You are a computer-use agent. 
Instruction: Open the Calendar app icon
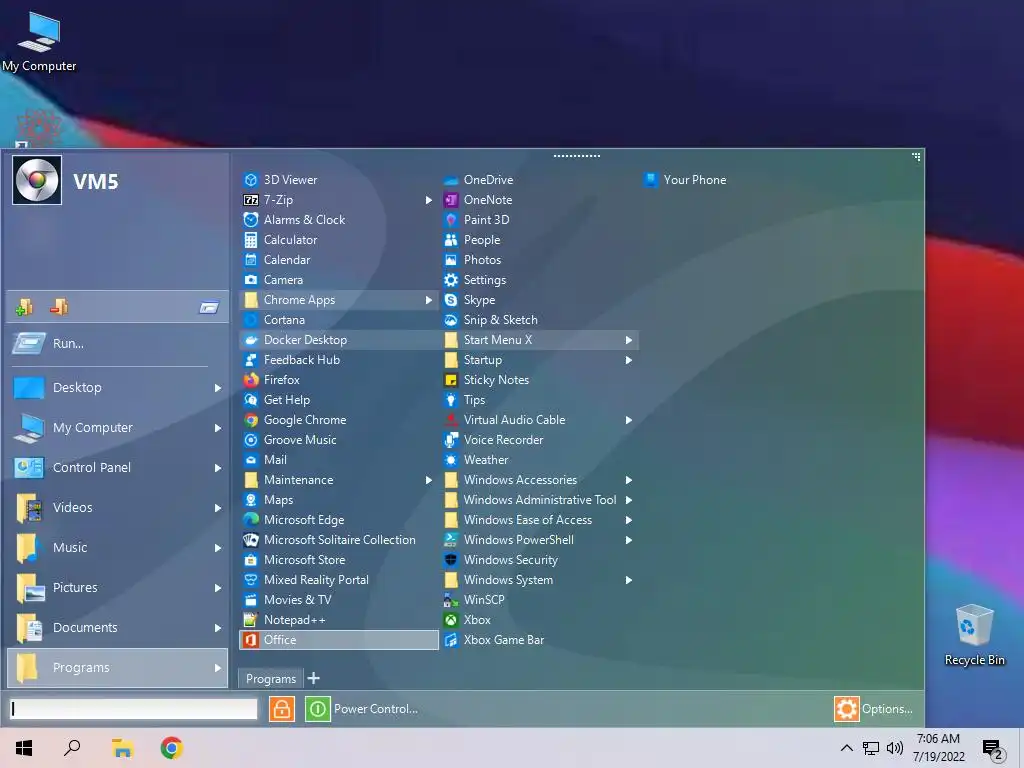[x=251, y=260]
